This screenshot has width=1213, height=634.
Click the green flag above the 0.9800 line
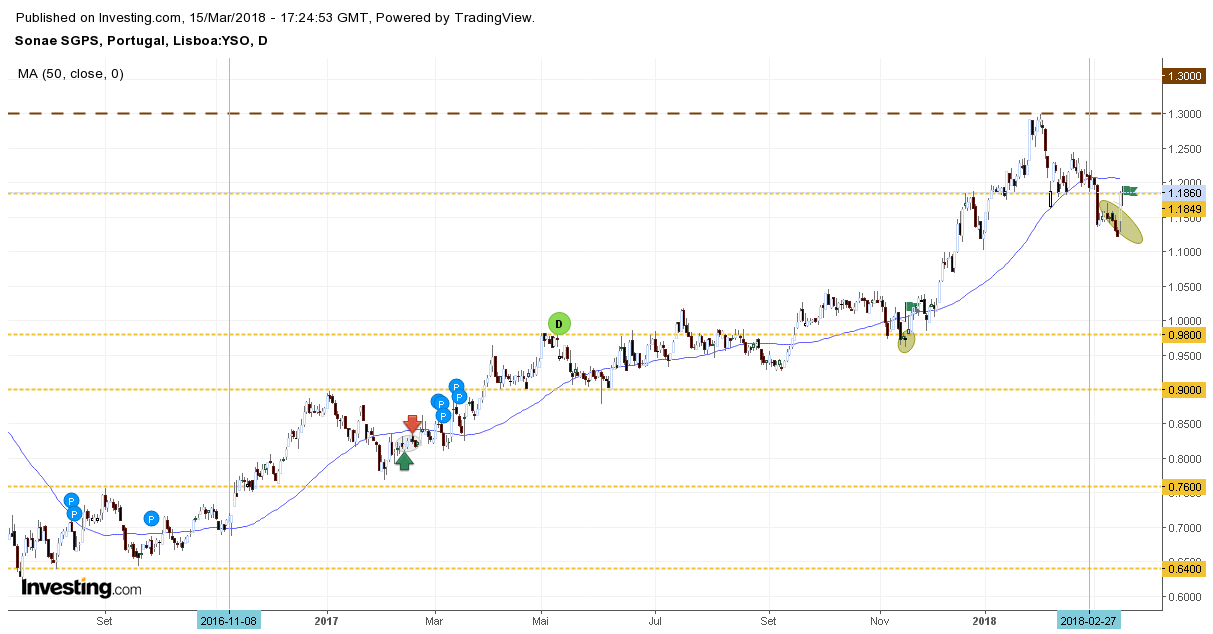click(911, 308)
